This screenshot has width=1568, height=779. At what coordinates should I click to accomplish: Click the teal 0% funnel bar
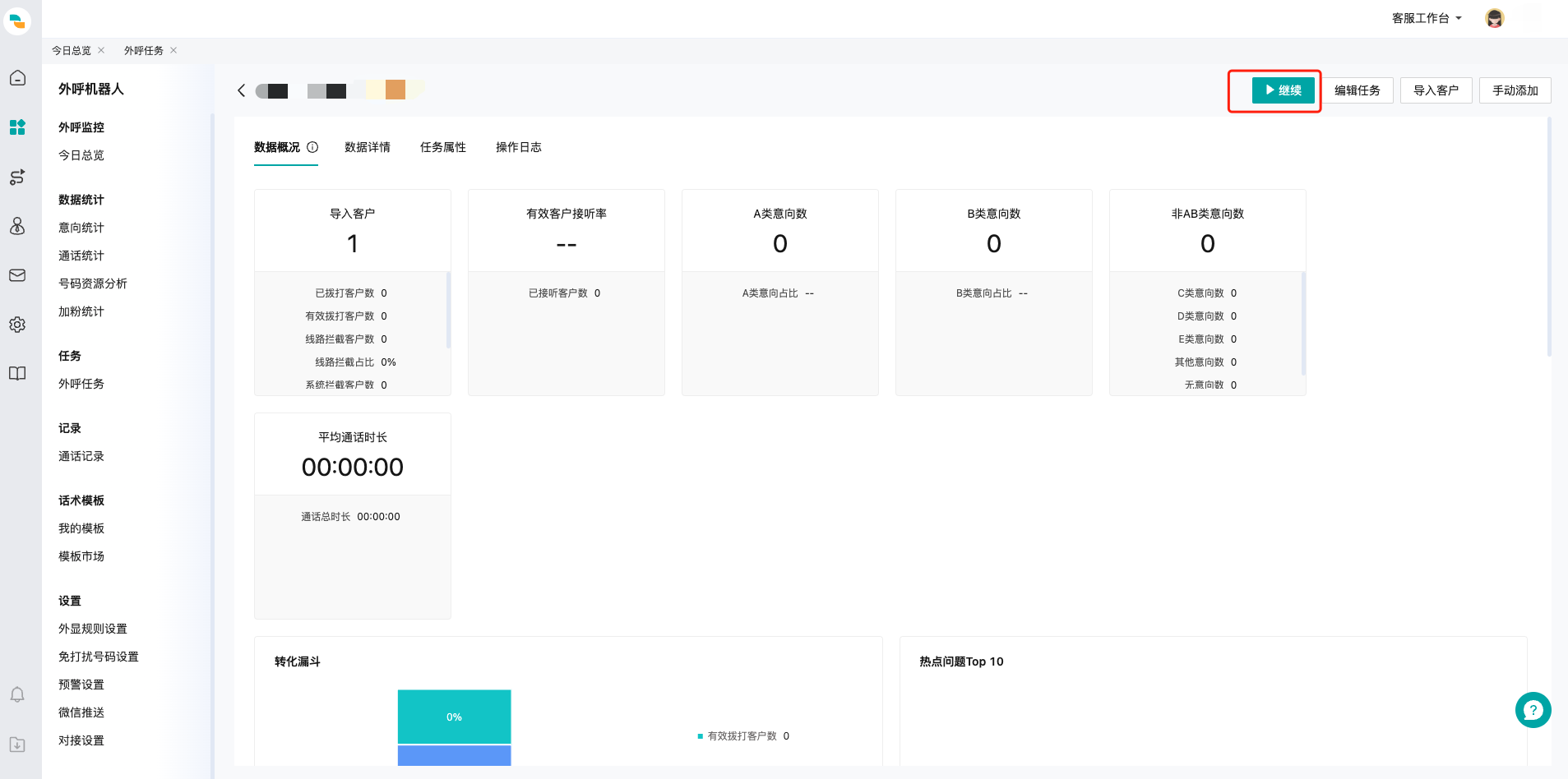(454, 717)
